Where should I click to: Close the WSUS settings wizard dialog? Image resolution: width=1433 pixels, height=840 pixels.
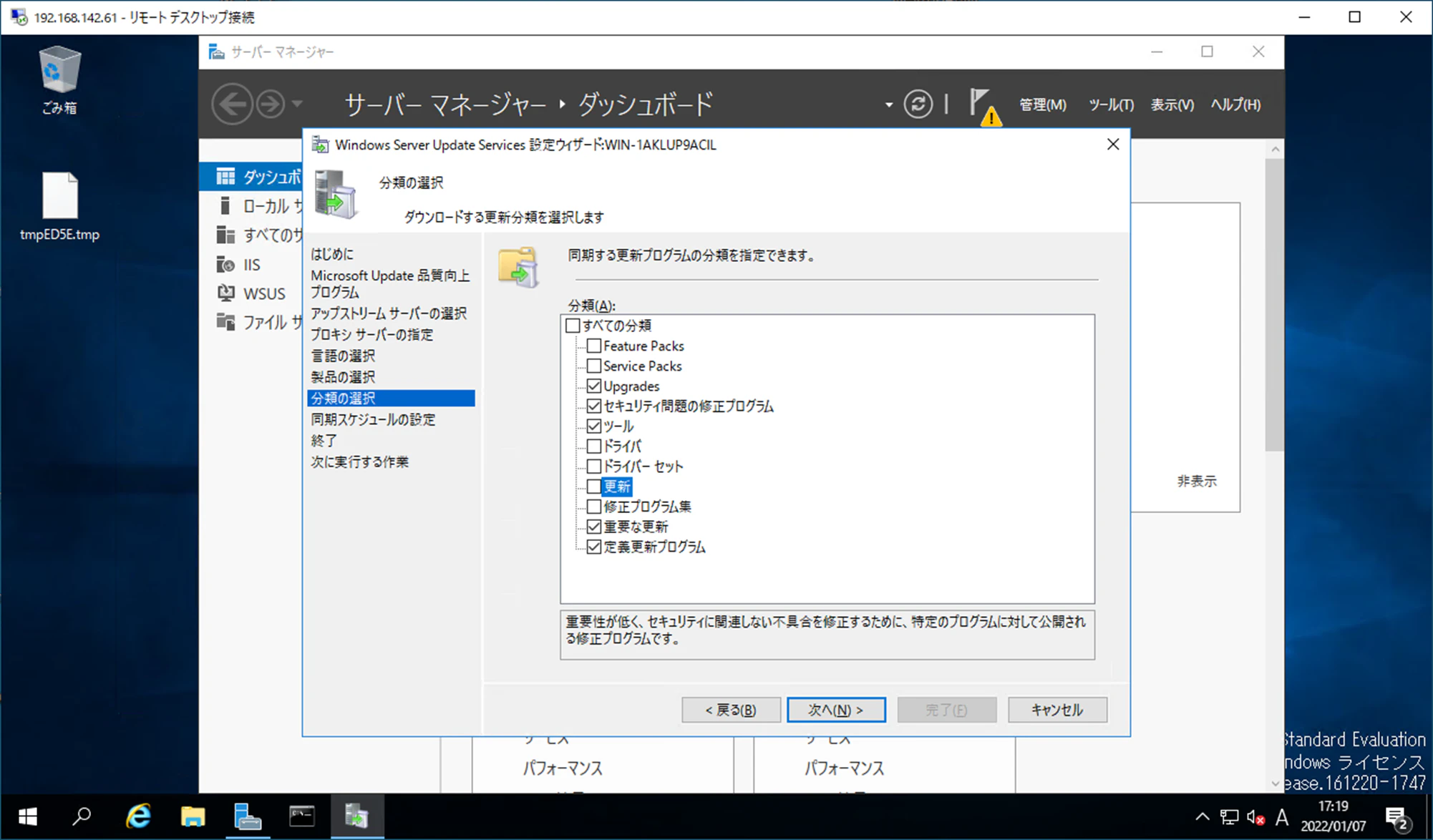click(x=1113, y=145)
